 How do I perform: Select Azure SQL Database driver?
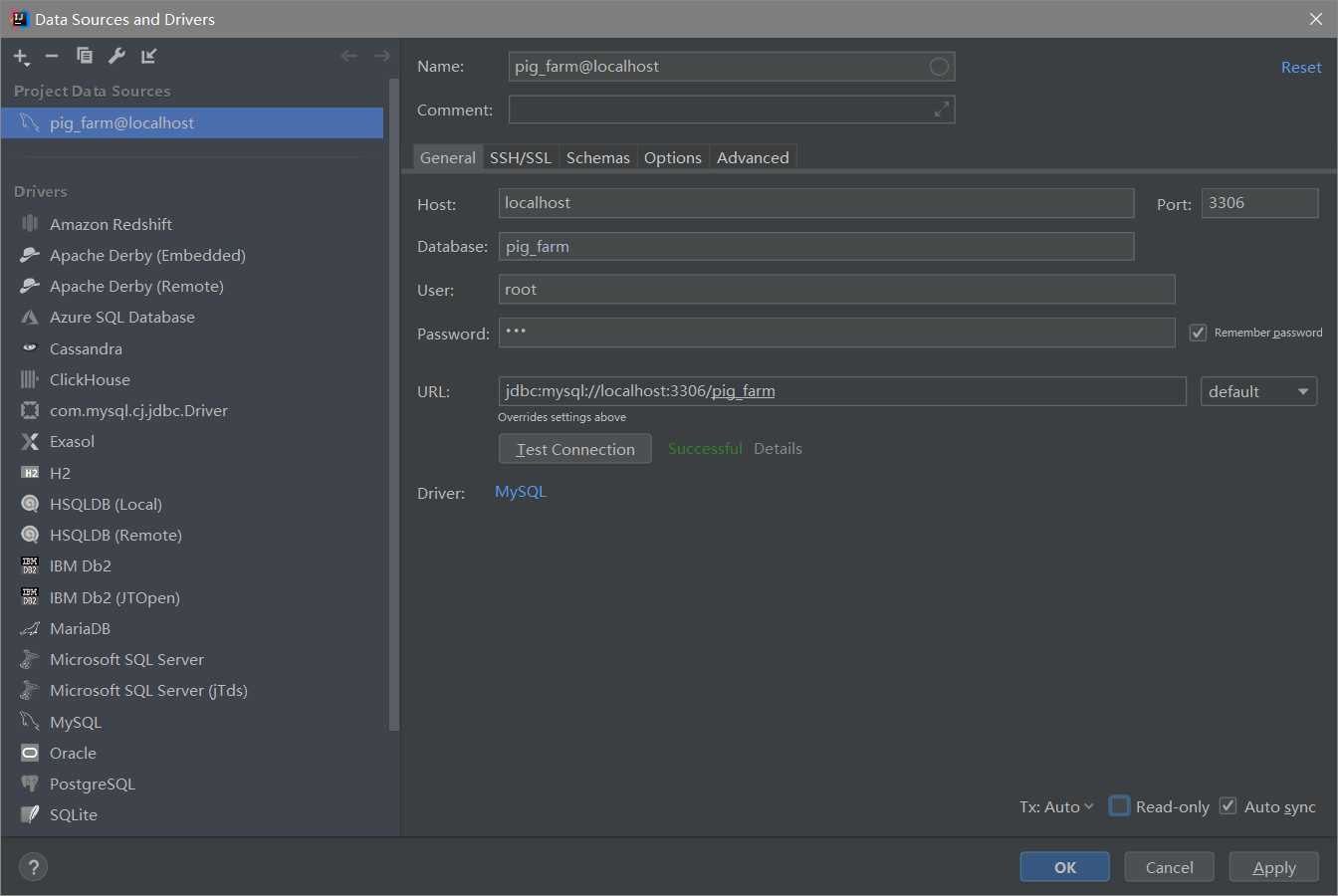tap(192, 317)
